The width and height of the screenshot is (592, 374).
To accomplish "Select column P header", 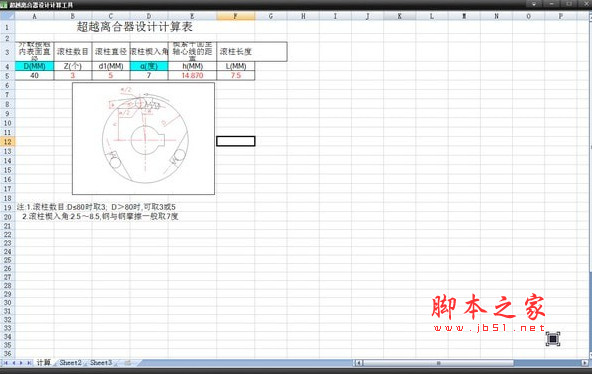I will (561, 16).
